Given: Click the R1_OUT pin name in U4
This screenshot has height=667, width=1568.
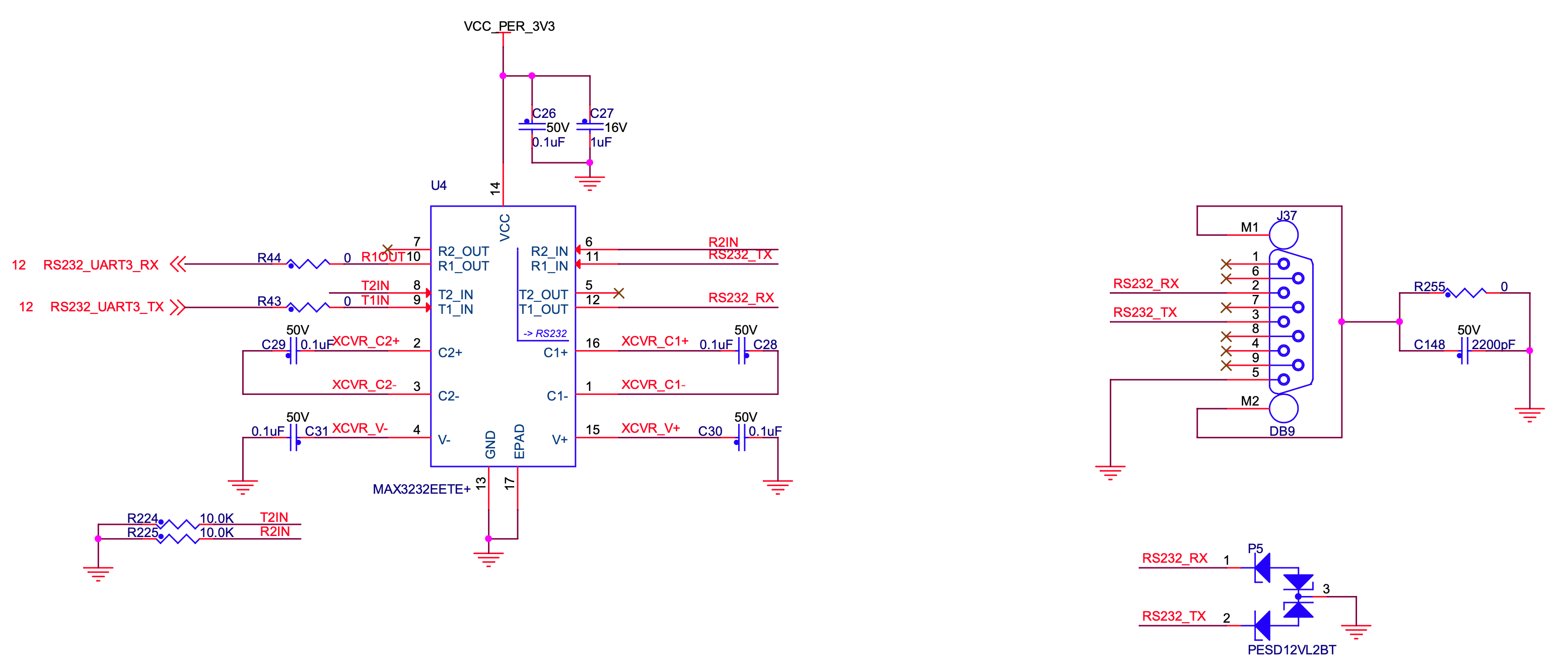Looking at the screenshot, I should point(463,266).
